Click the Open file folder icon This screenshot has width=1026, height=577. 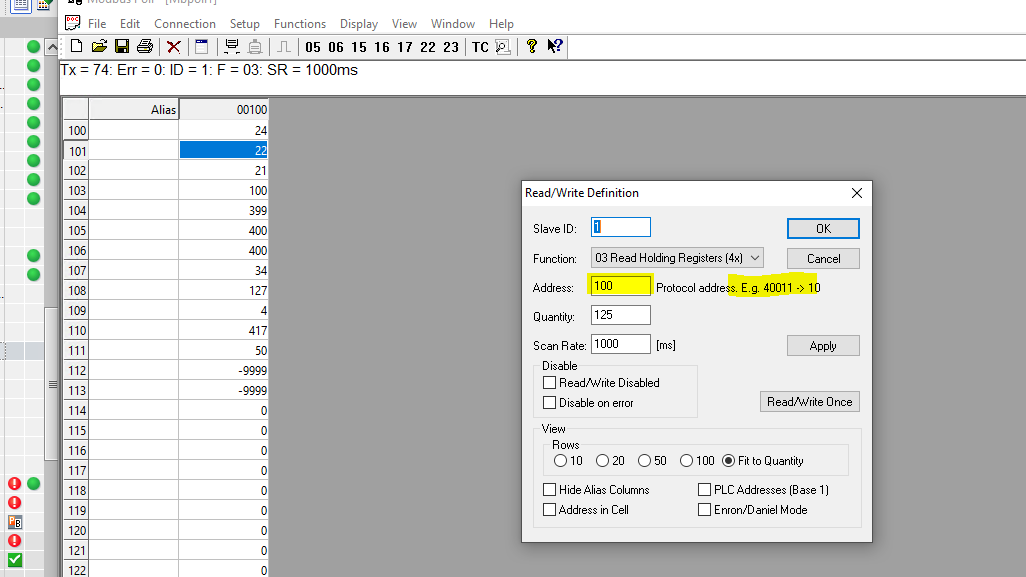tap(99, 47)
